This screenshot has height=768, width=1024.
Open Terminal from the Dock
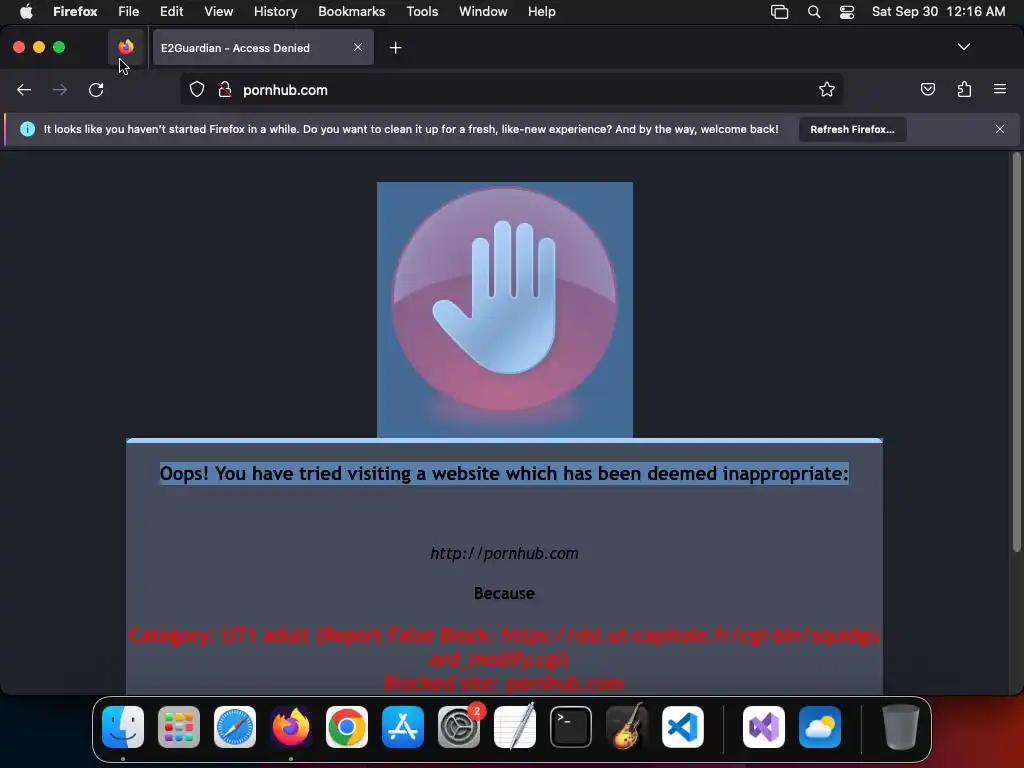click(571, 727)
